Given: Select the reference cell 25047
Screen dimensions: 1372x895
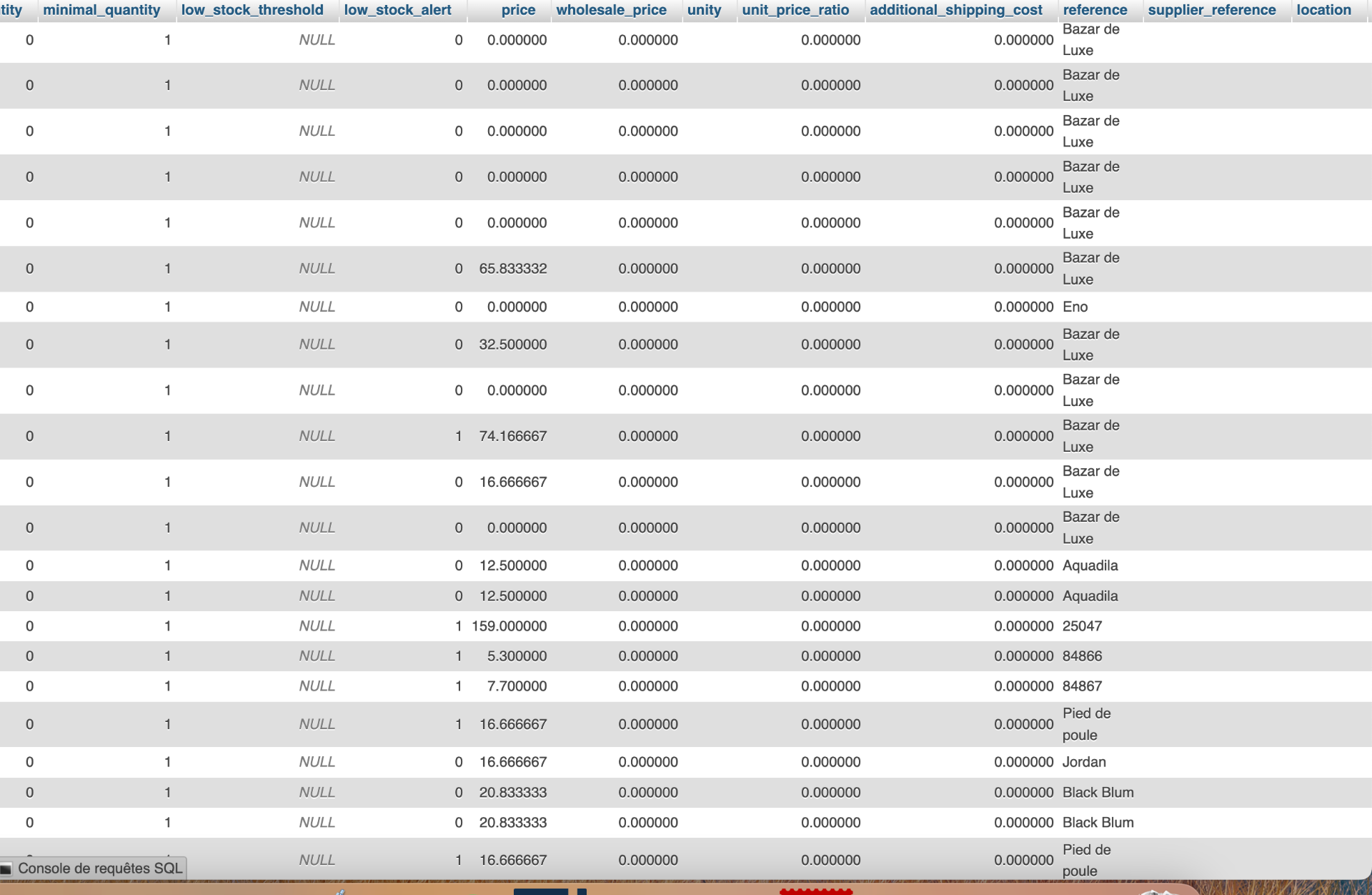Looking at the screenshot, I should 1082,626.
